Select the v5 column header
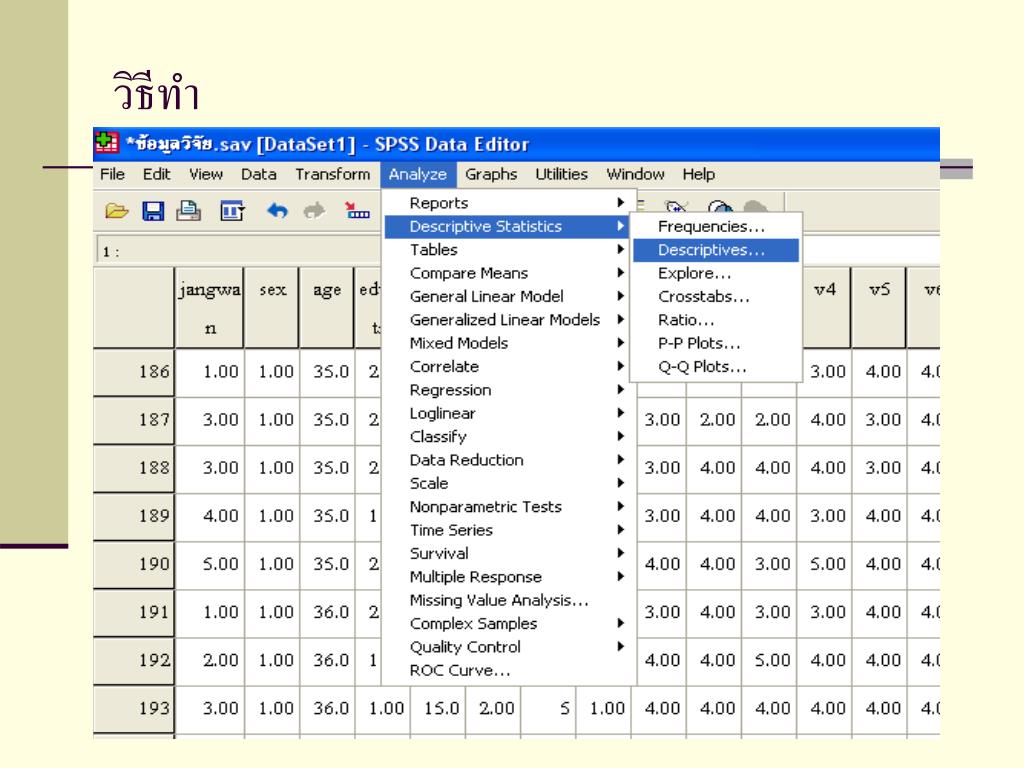The width and height of the screenshot is (1024, 768). tap(880, 308)
